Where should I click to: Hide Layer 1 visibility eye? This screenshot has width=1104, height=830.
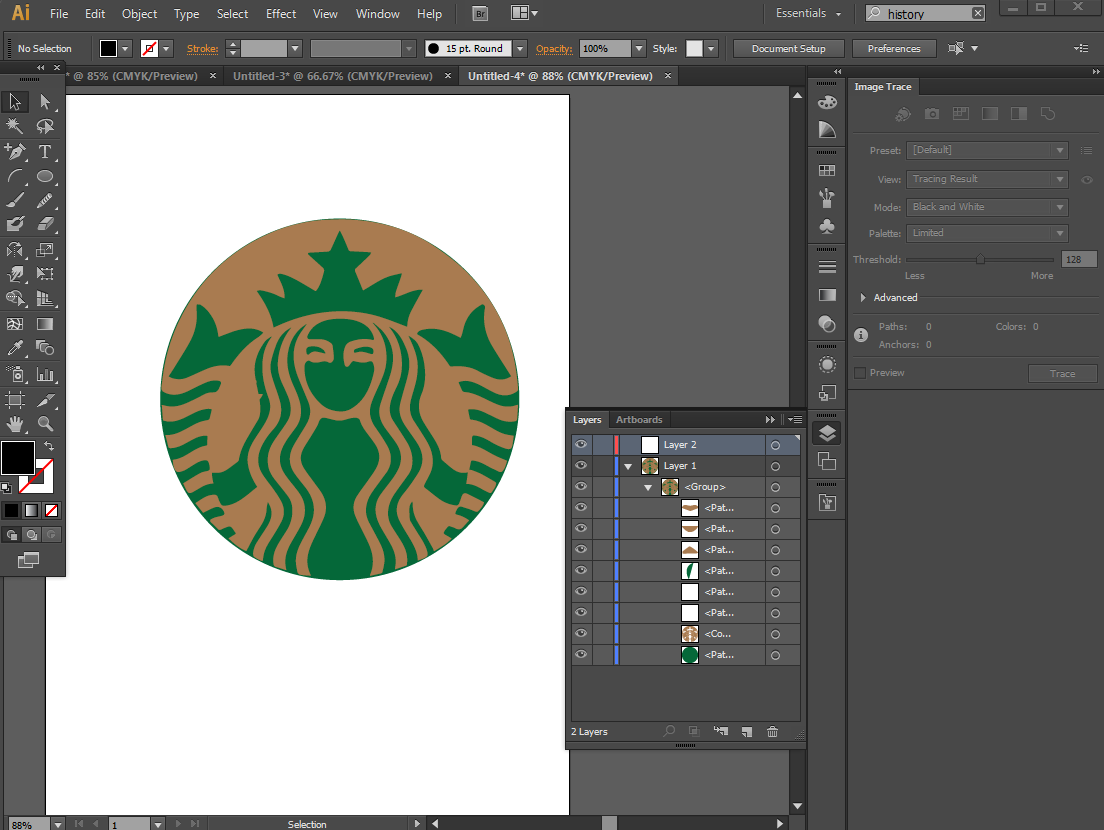click(581, 465)
